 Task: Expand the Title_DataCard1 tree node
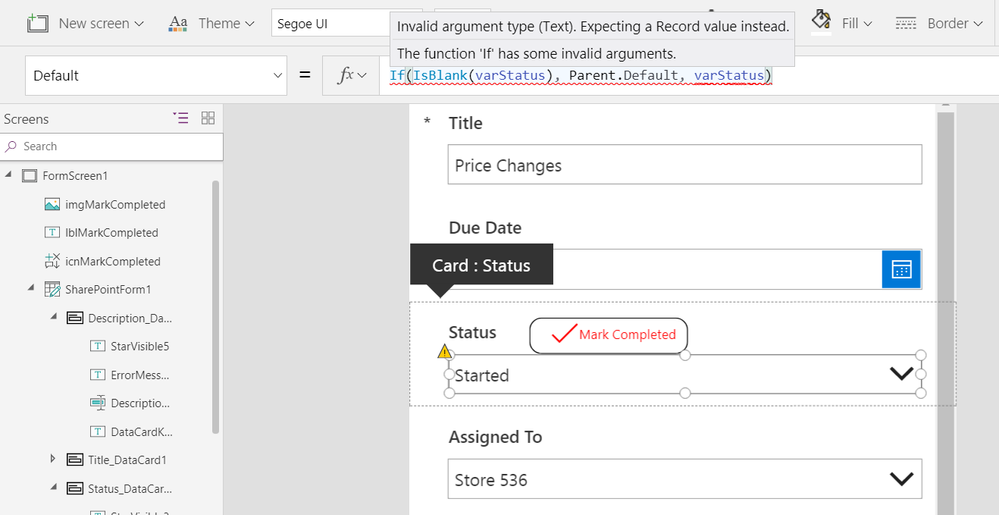53,460
